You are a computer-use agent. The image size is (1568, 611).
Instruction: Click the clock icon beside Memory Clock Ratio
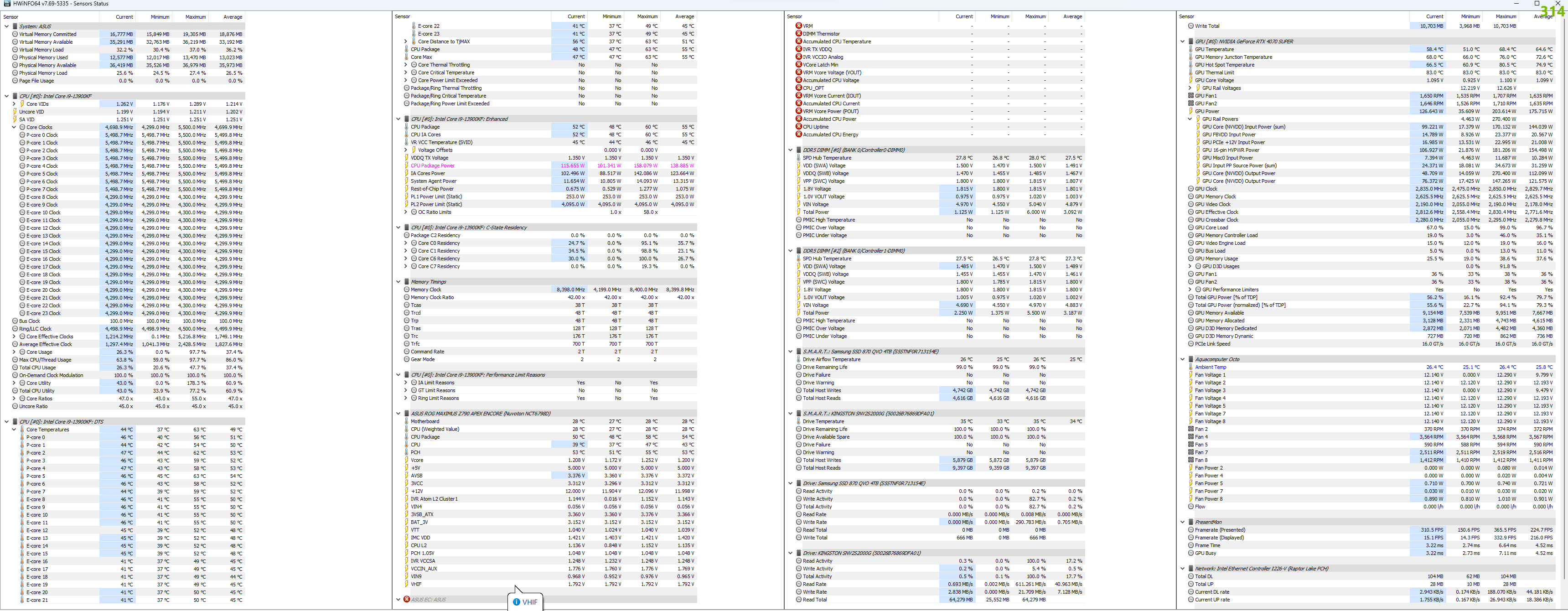[x=407, y=298]
